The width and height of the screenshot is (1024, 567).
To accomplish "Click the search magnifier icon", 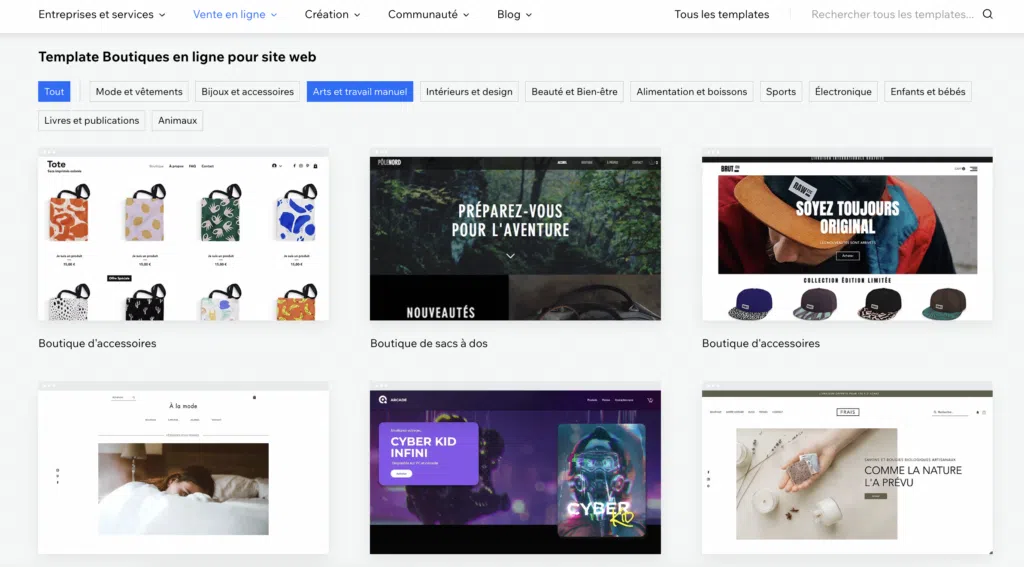I will tap(987, 15).
